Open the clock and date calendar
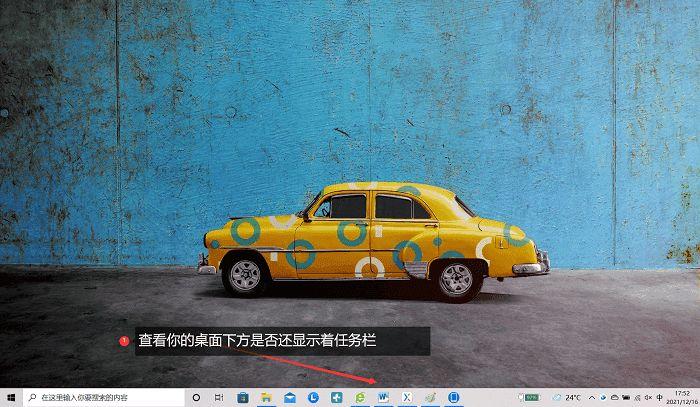The height and width of the screenshot is (407, 700). coord(682,398)
